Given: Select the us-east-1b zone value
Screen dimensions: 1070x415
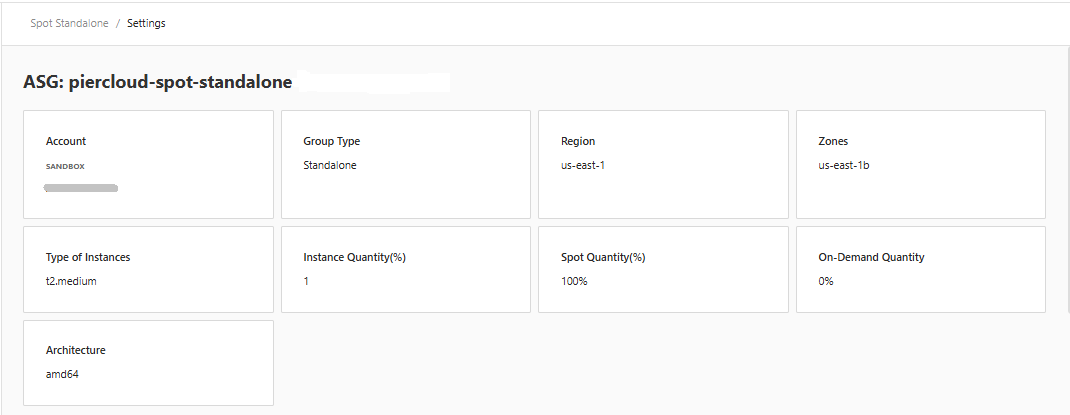Looking at the screenshot, I should coord(843,165).
